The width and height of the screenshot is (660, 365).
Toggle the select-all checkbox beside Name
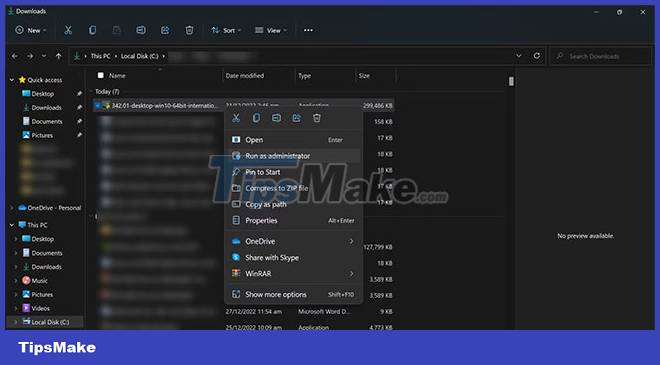point(101,75)
